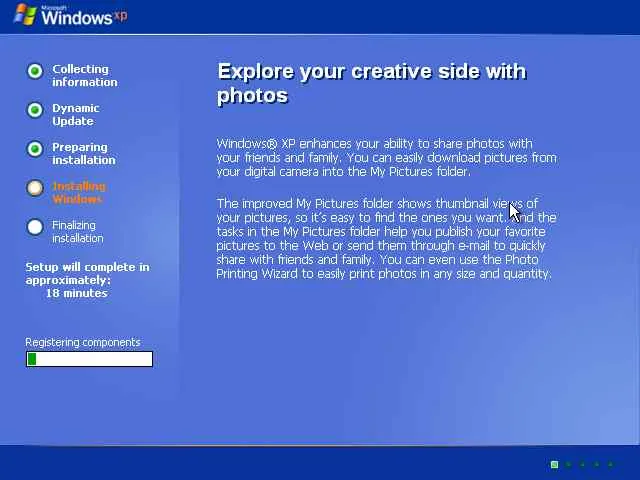The width and height of the screenshot is (640, 480).
Task: Click the 'Explore your creative side' heading
Action: coord(372,83)
